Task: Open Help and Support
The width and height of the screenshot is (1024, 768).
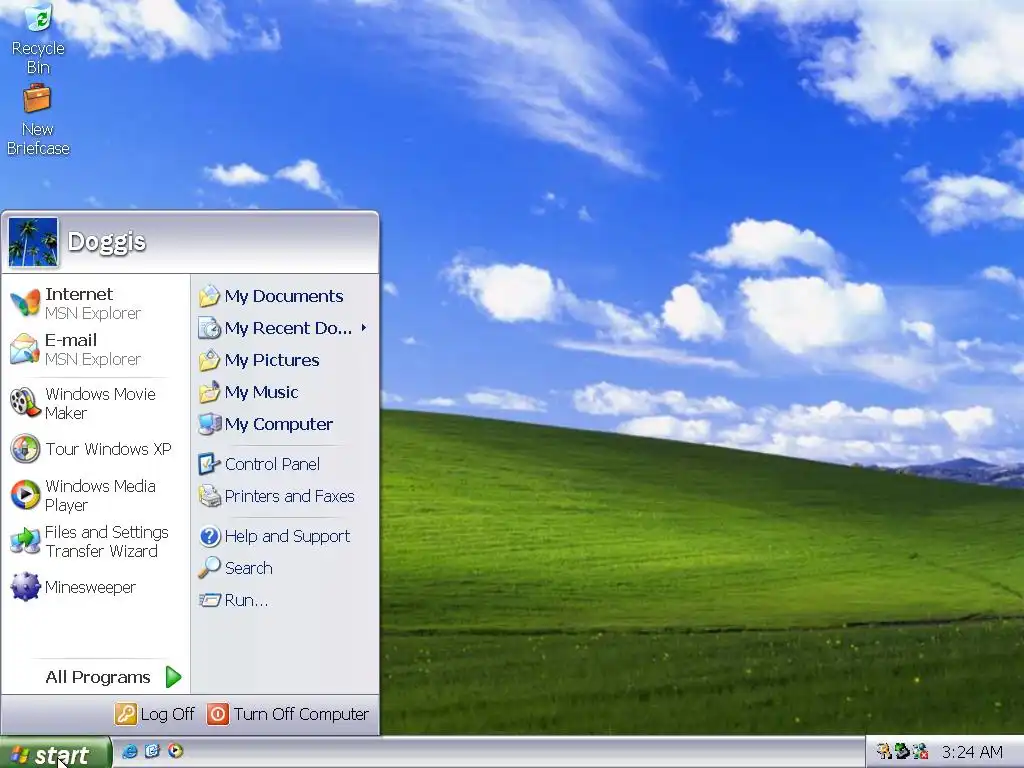Action: point(284,536)
